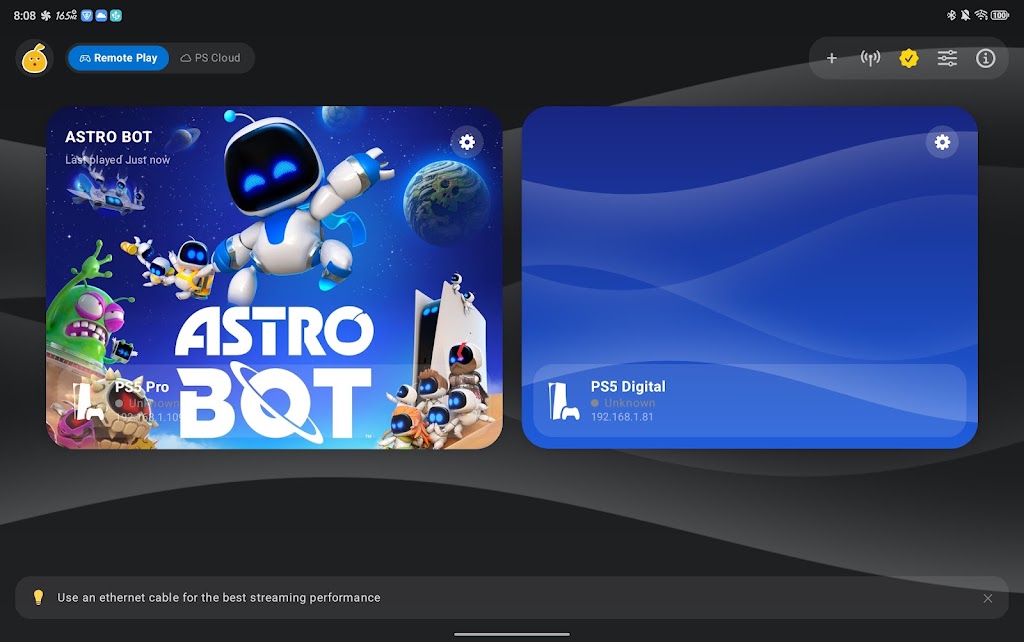Dismiss the ethernet cable tip

[x=987, y=598]
